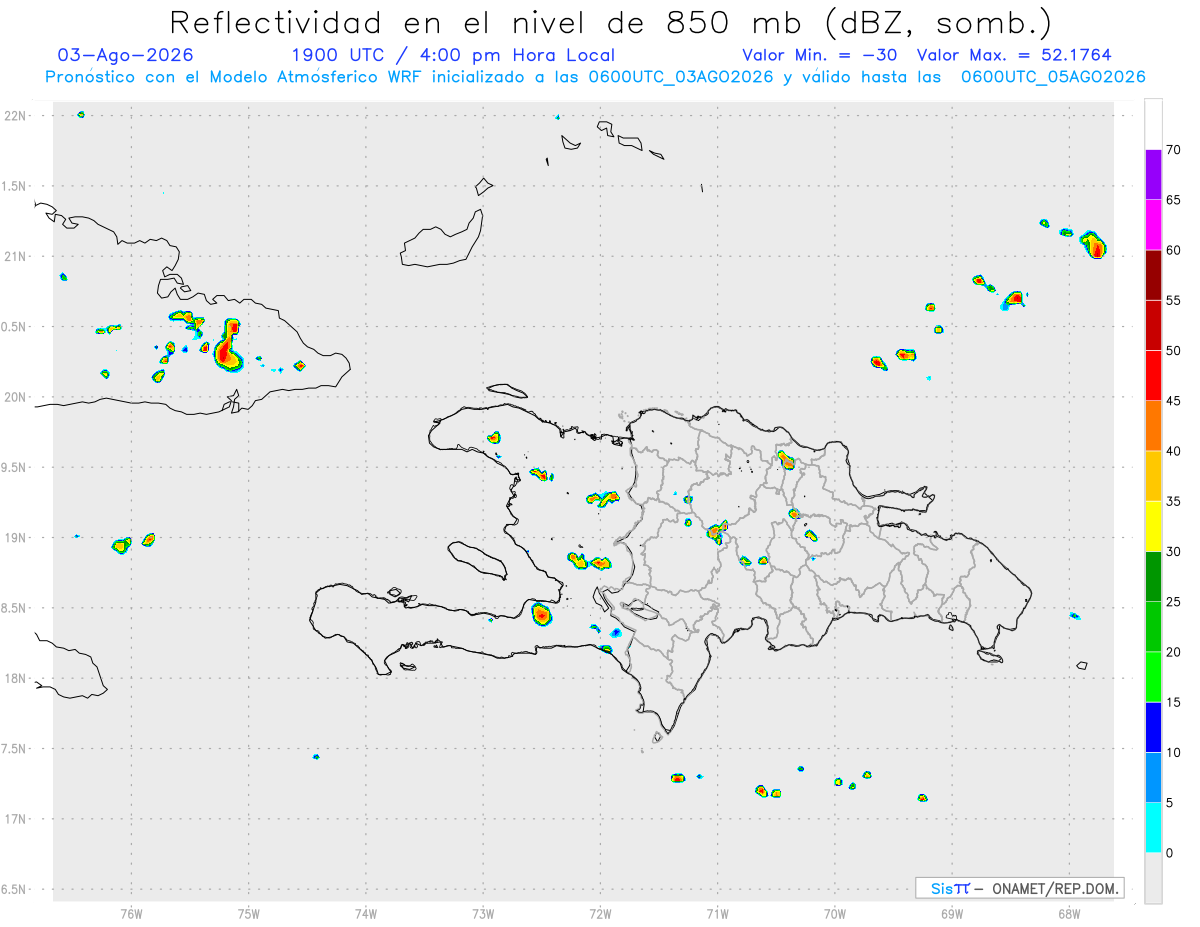Click the colorbar label "65"
This screenshot has height=927, width=1200.
point(1174,200)
